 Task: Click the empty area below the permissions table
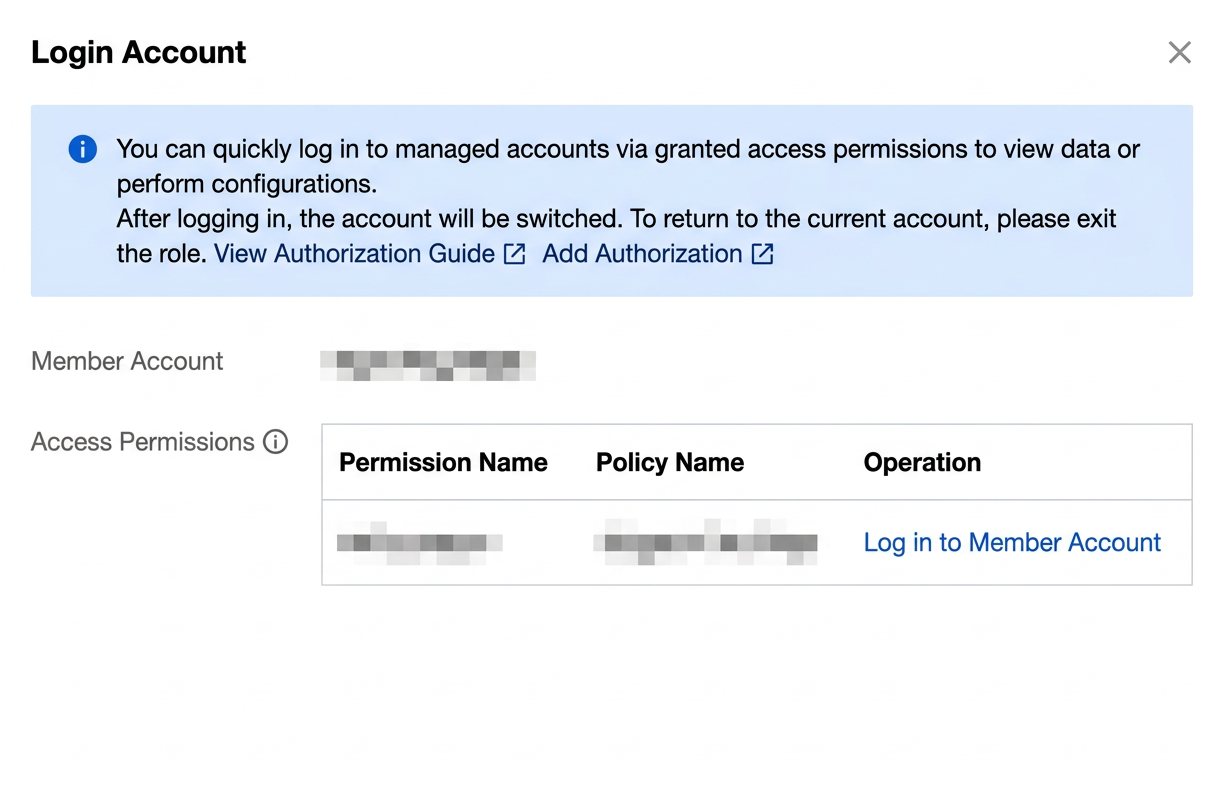756,680
